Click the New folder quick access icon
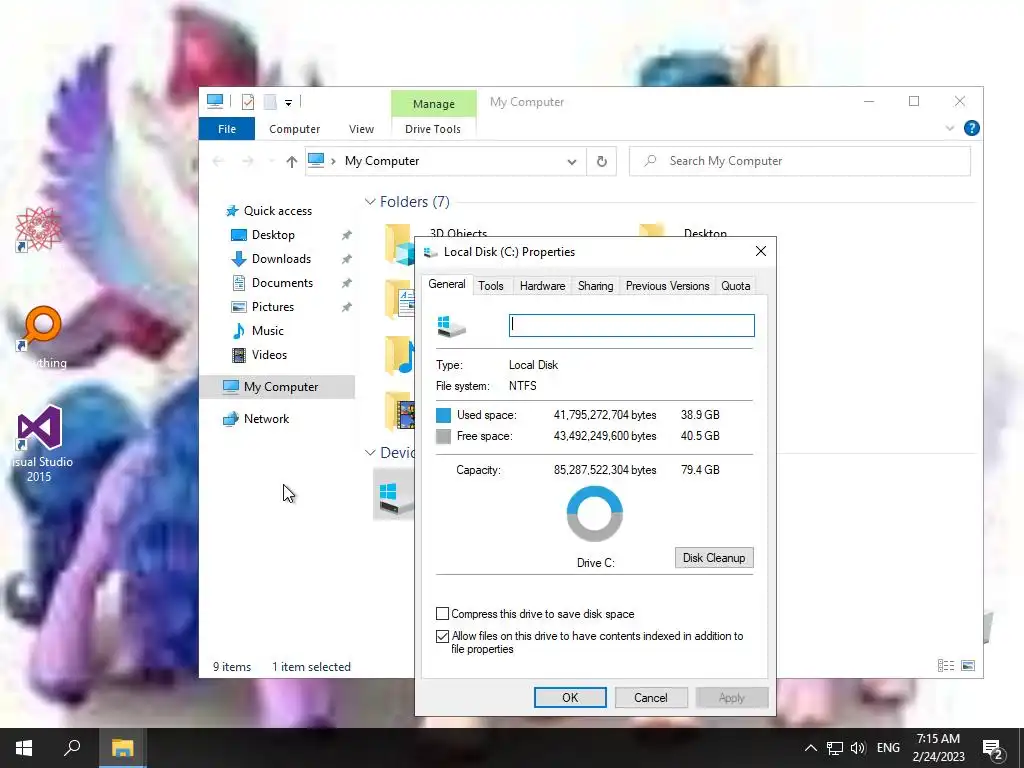 [270, 102]
